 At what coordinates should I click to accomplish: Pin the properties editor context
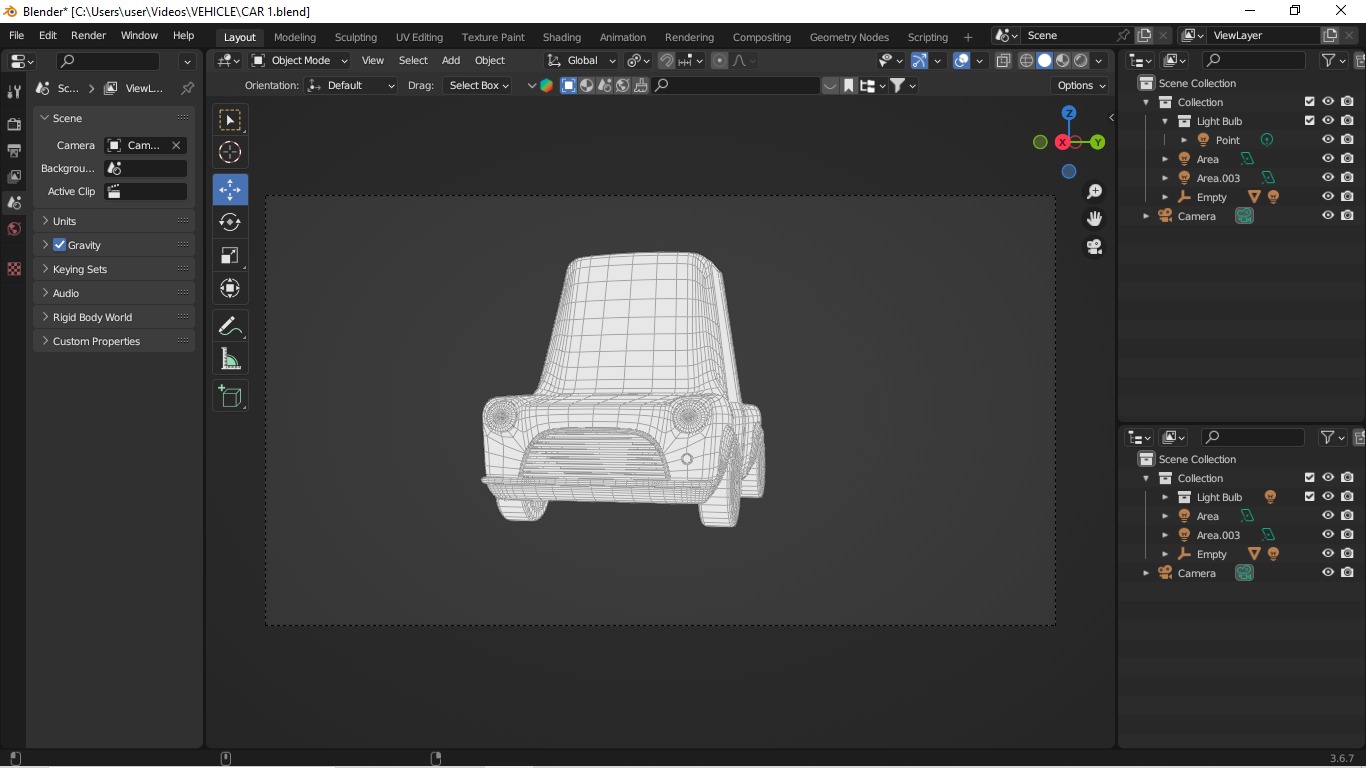coord(187,88)
